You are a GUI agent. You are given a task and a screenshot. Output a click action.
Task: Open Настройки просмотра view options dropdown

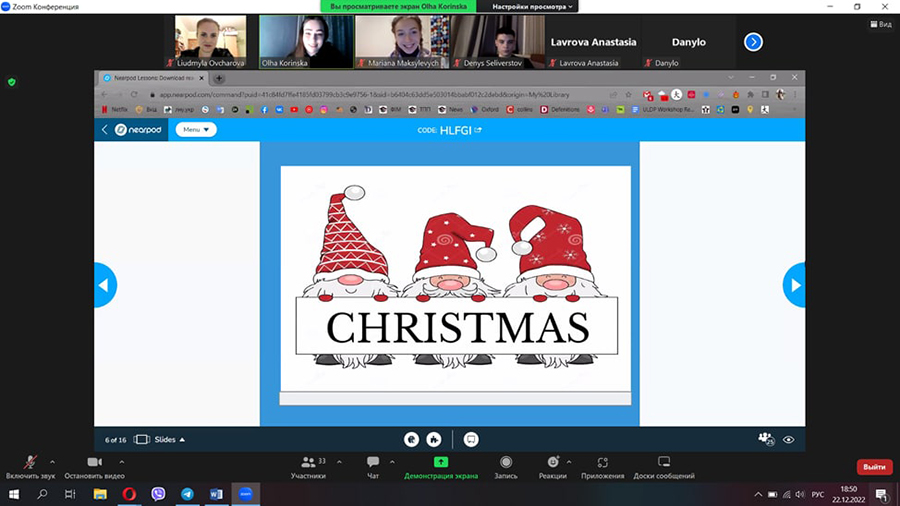pyautogui.click(x=532, y=6)
